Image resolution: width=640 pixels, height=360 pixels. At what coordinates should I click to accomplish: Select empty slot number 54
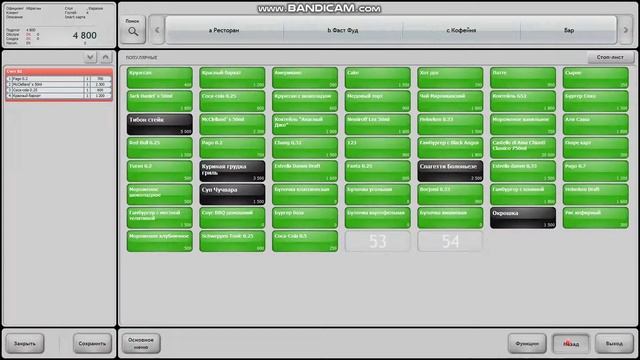coord(450,241)
